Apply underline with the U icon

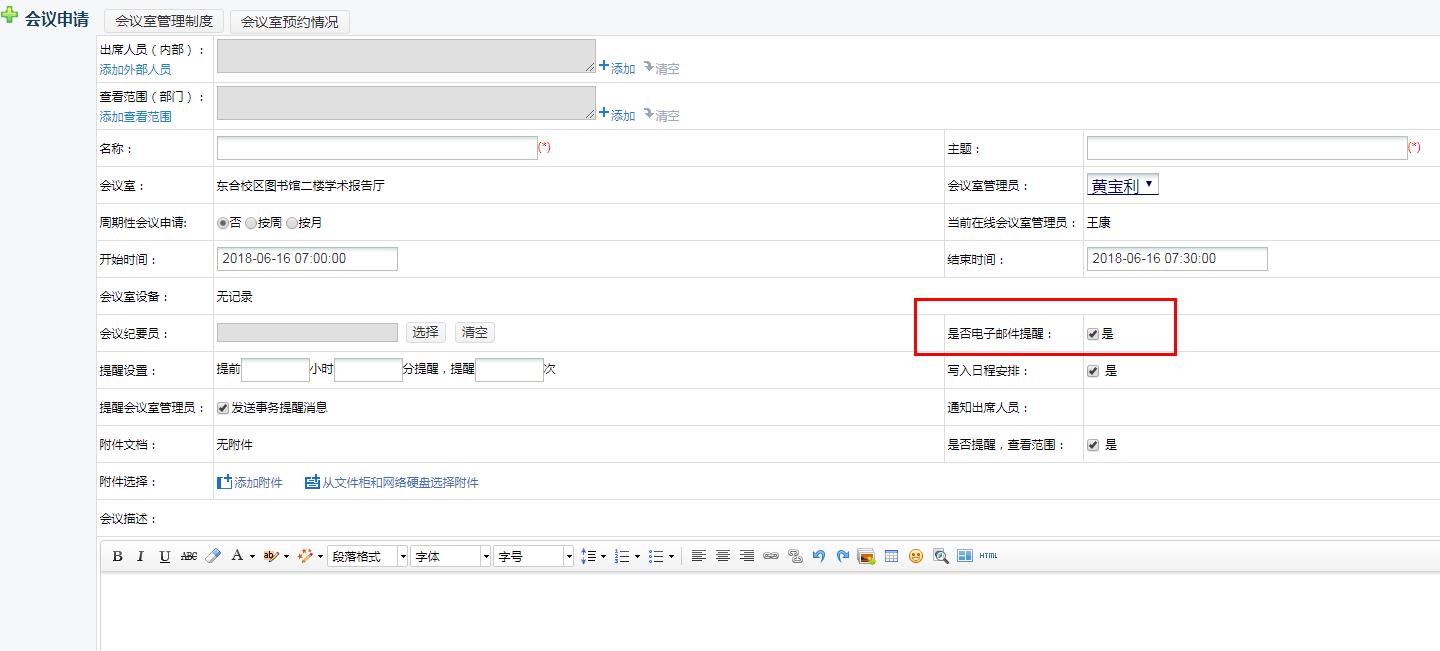(x=164, y=556)
